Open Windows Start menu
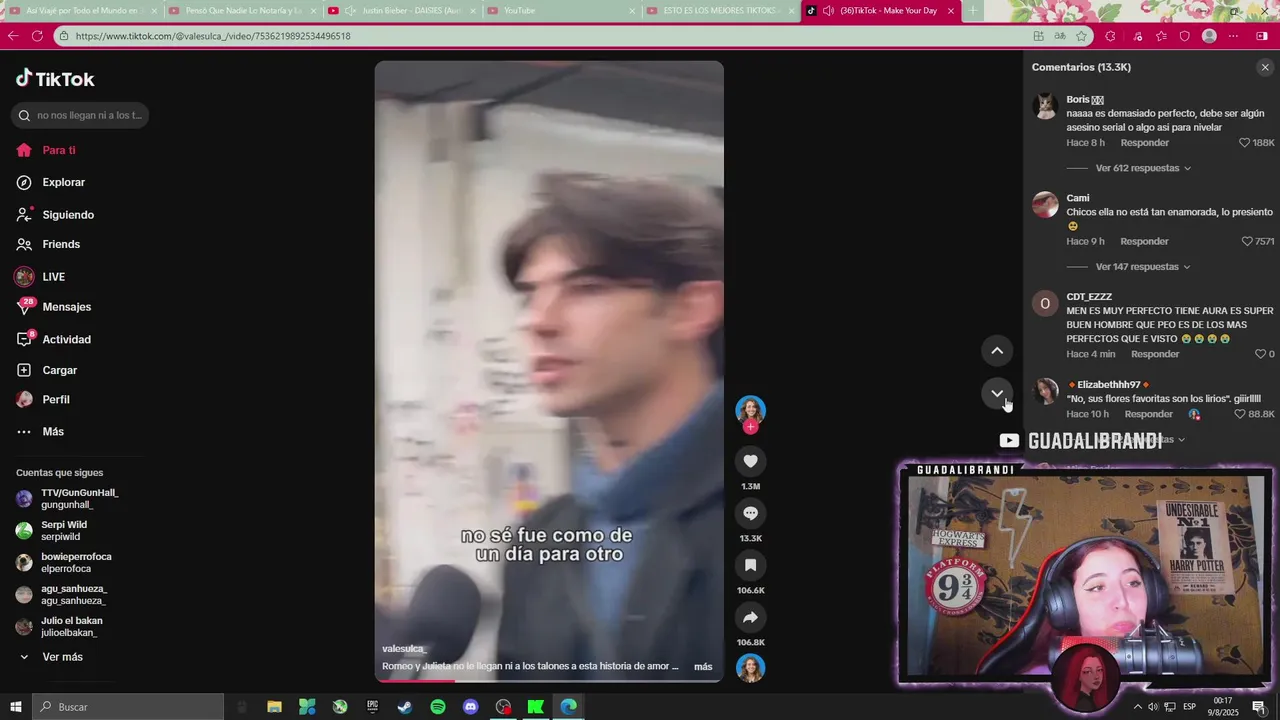Screen dimensions: 1280x720 [x=16, y=707]
